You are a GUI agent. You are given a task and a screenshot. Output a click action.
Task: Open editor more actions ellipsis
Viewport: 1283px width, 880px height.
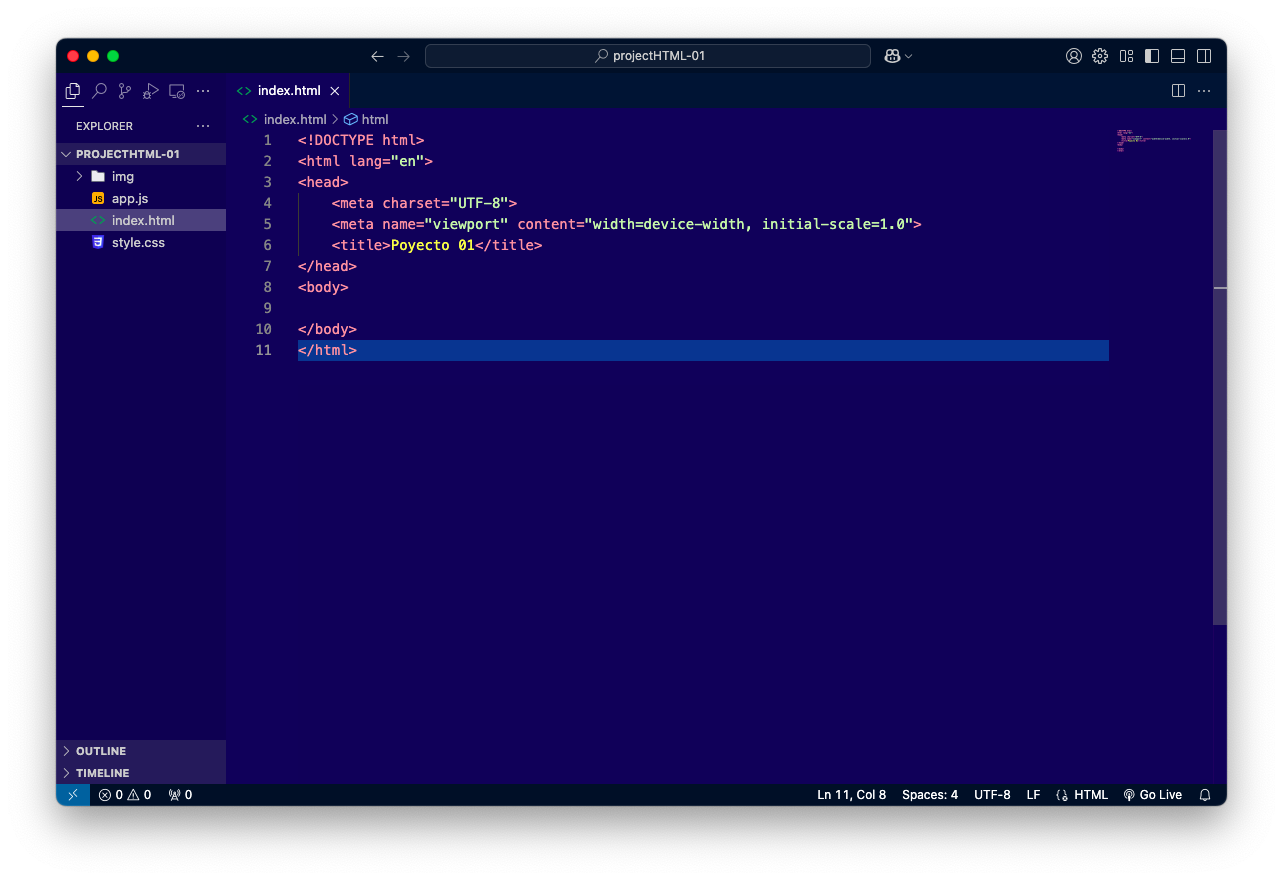1204,91
